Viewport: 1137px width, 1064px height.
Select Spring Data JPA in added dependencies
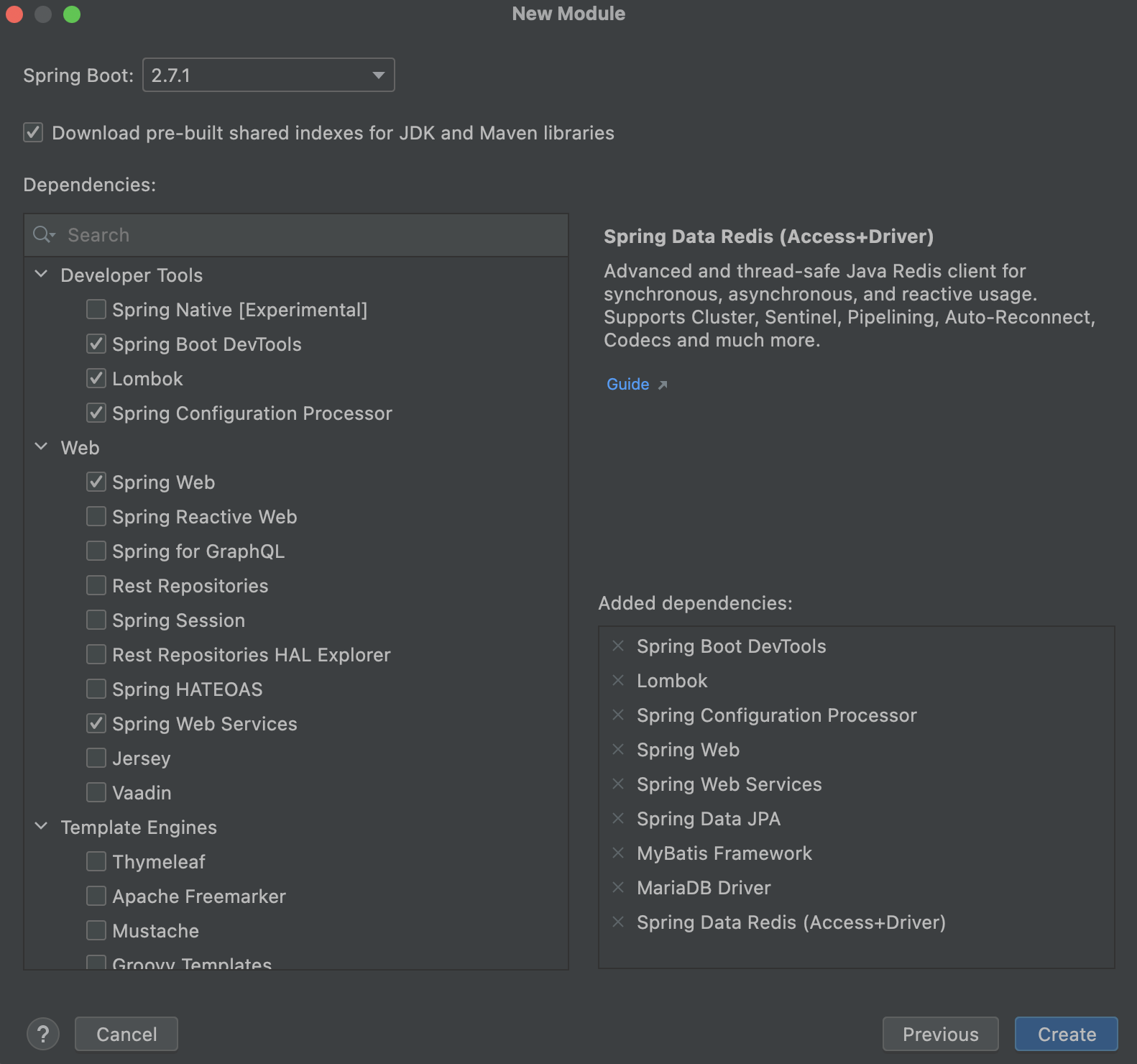[x=709, y=818]
